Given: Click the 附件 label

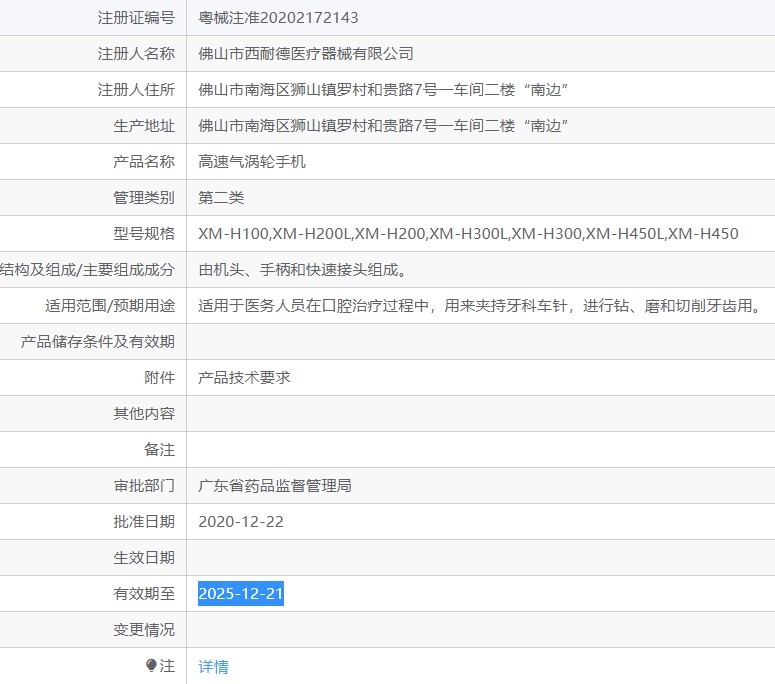Looking at the screenshot, I should pos(160,378).
